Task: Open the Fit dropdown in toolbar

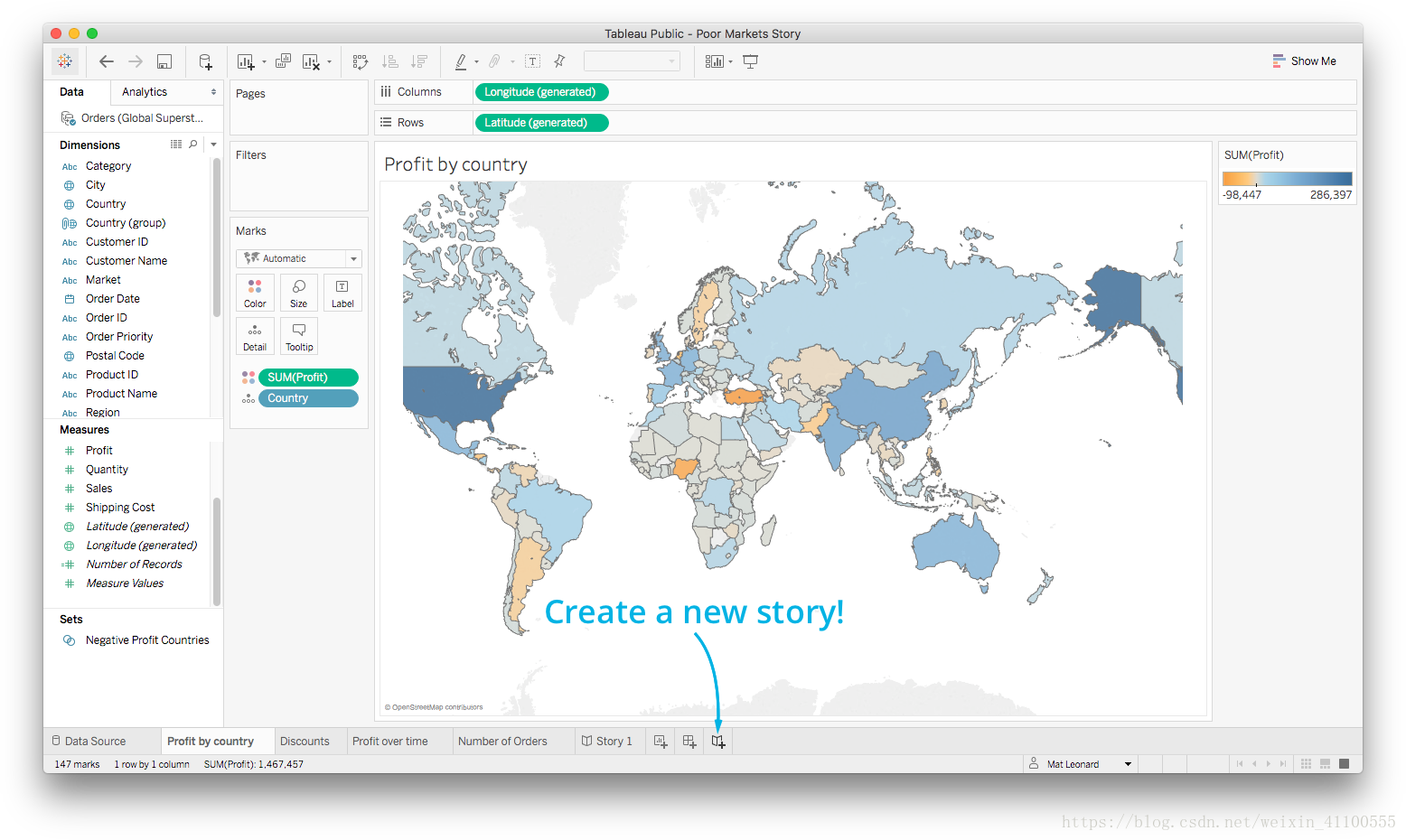Action: [632, 61]
